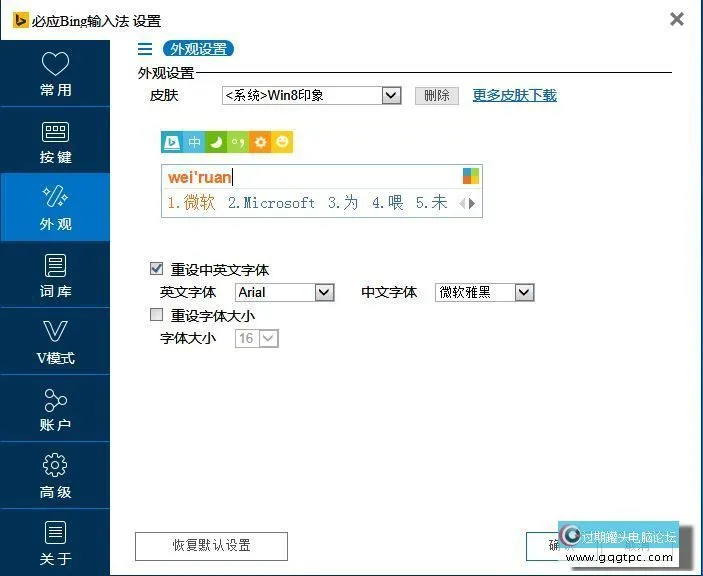
Task: Click the hamburger menu icon beside 外观设置
Action: click(x=145, y=49)
